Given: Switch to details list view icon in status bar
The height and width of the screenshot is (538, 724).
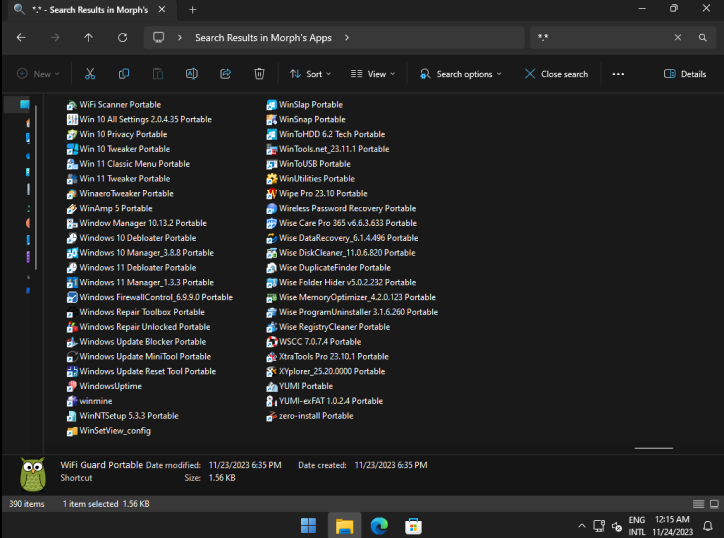Looking at the screenshot, I should (x=698, y=504).
